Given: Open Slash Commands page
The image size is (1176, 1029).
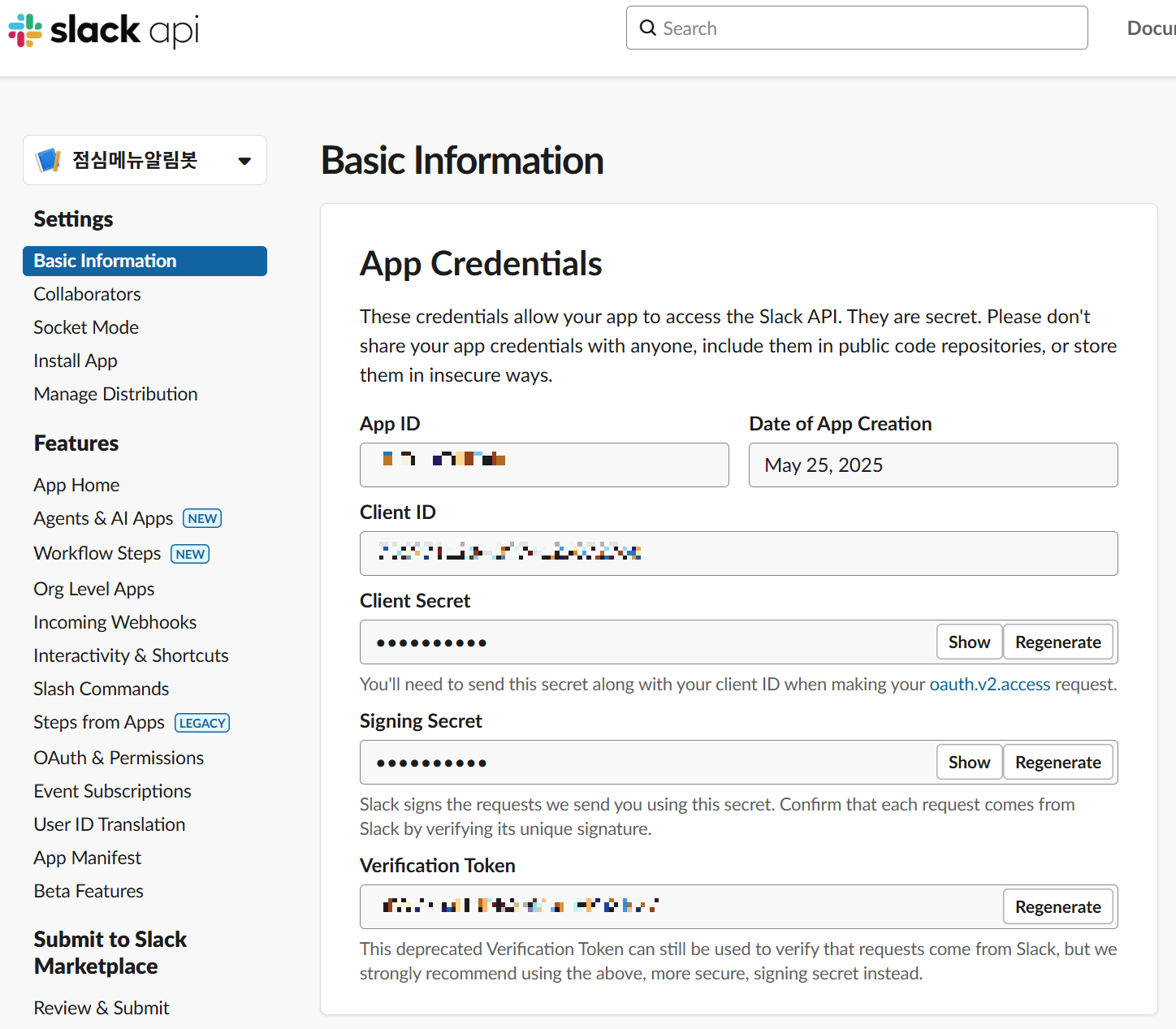Looking at the screenshot, I should 102,689.
